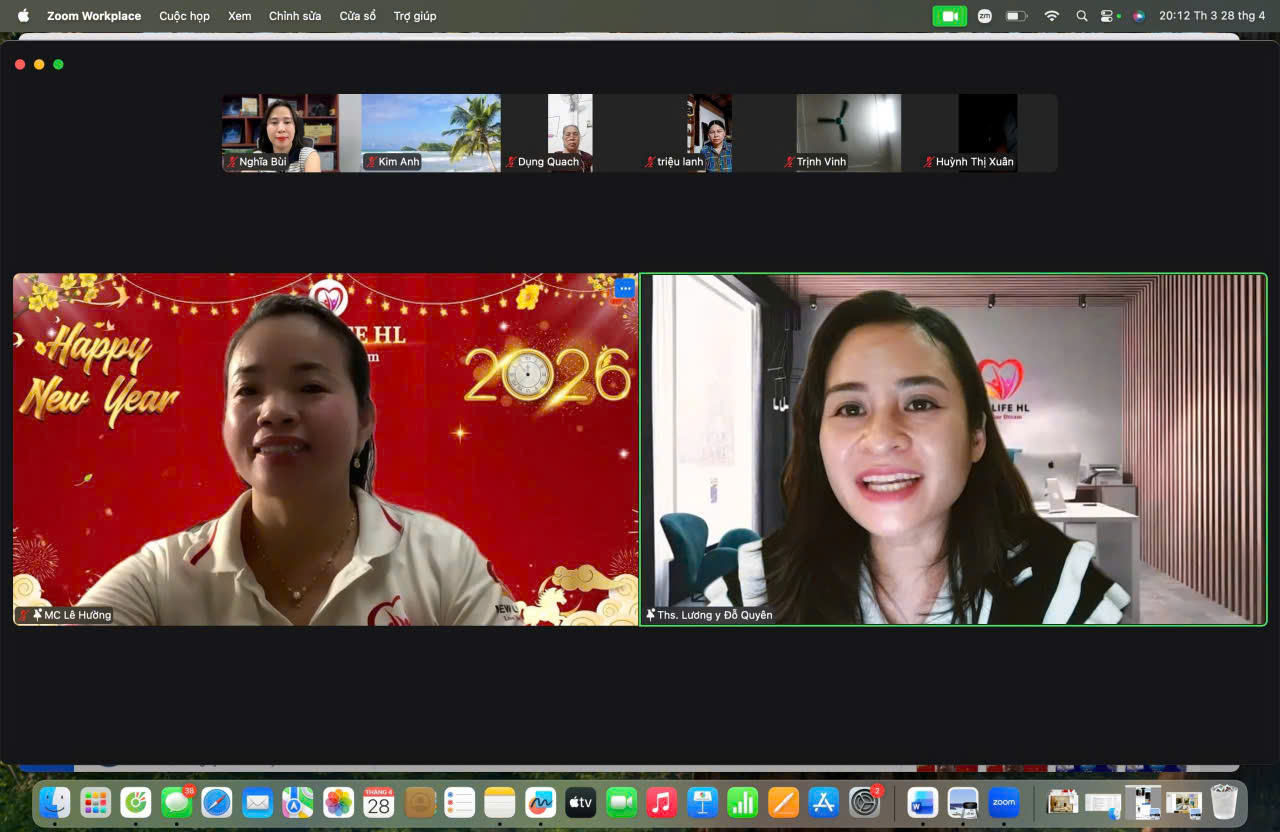Viewport: 1280px width, 832px height.
Task: Click the muted mic icon beside Kim Anh
Action: (371, 162)
